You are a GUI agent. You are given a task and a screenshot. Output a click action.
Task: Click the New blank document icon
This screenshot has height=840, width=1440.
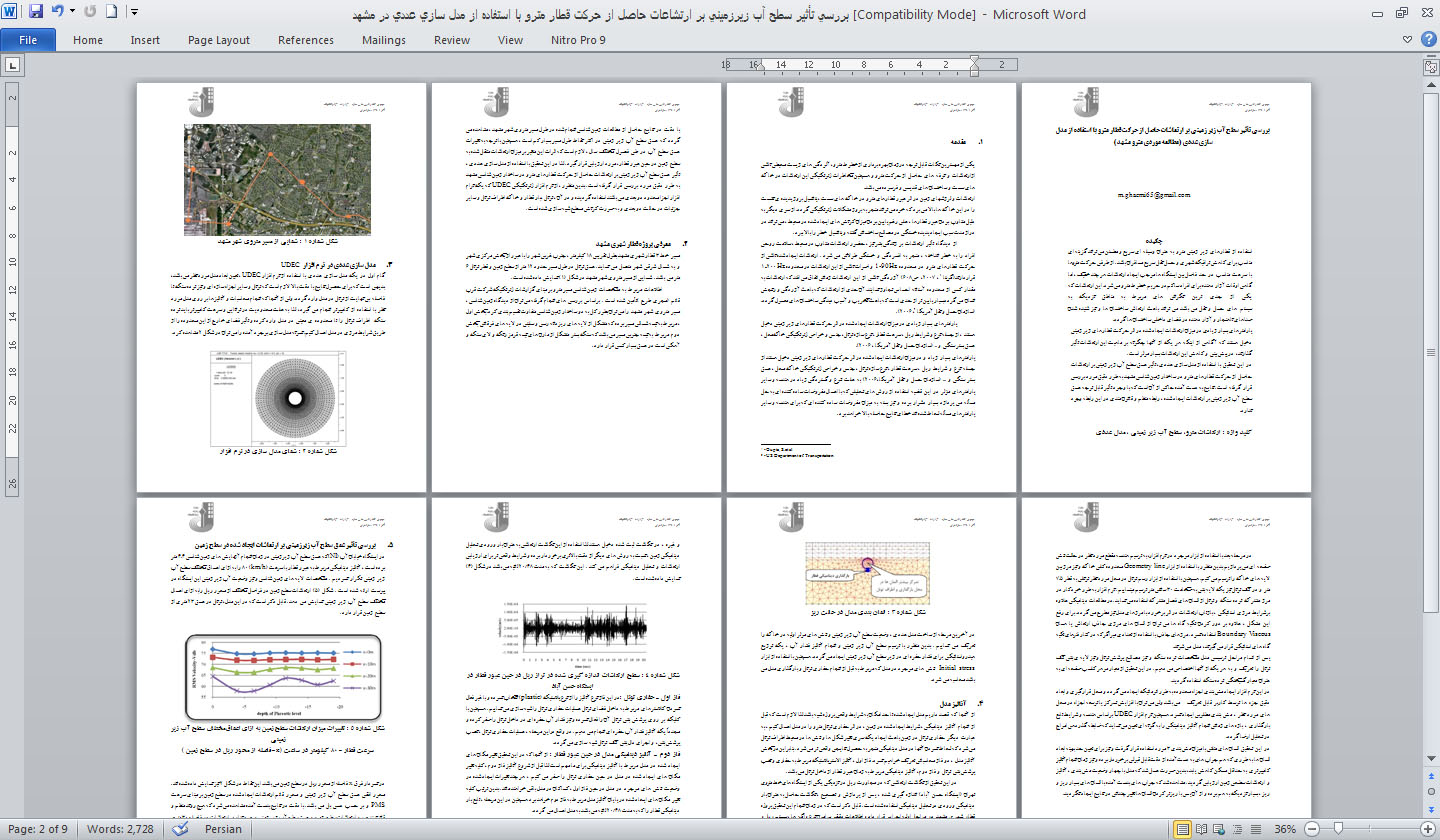coord(111,12)
